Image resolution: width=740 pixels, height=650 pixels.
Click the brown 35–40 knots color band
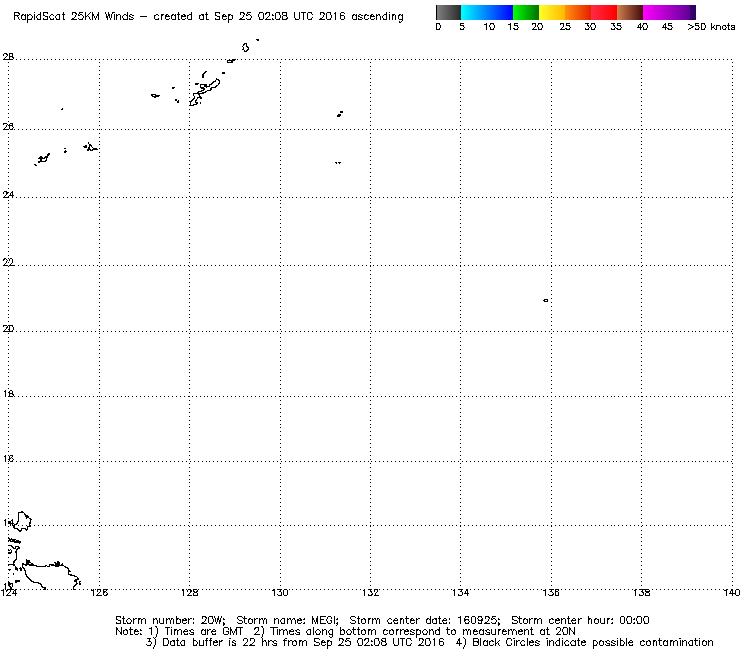(x=630, y=12)
